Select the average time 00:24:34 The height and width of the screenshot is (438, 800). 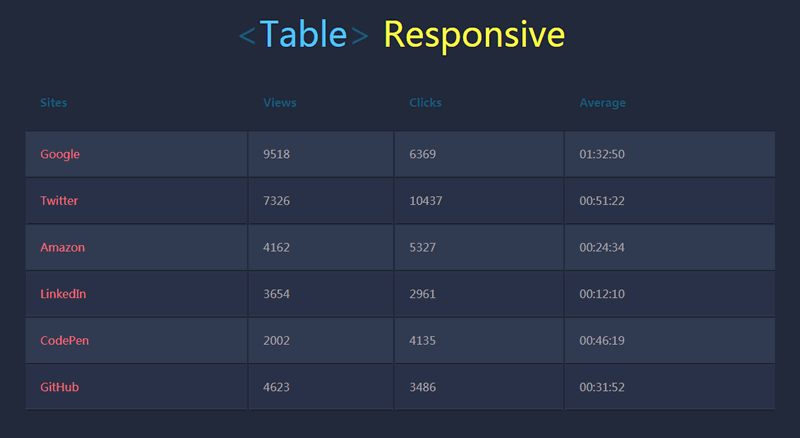coord(602,248)
